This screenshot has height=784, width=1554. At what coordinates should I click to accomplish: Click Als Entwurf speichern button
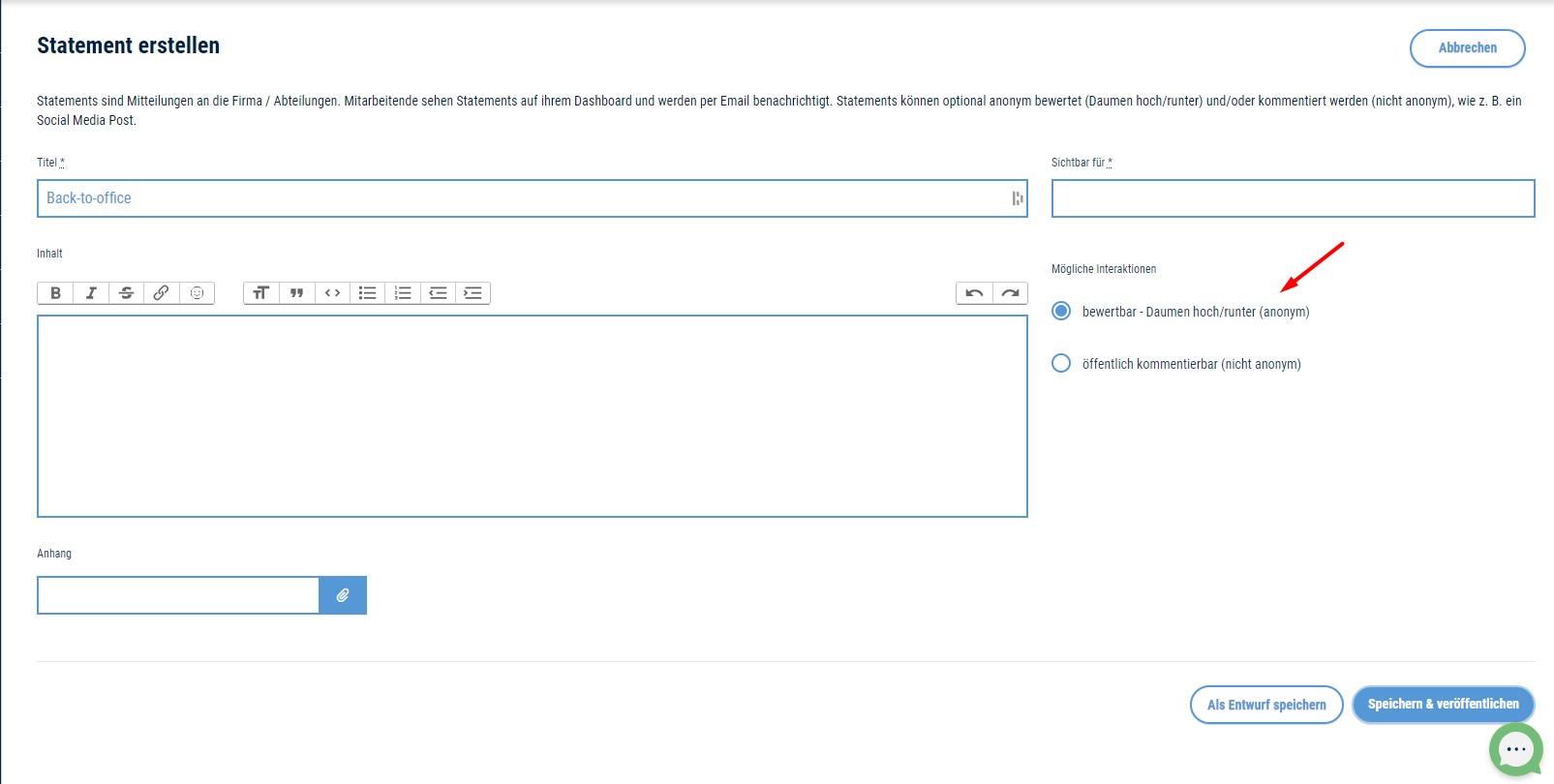point(1266,705)
